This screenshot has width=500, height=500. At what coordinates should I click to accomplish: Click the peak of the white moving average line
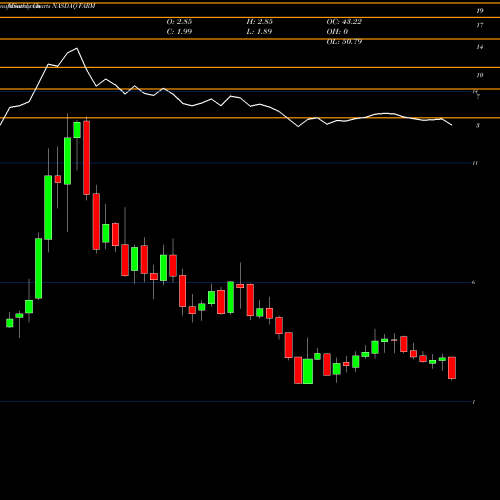[77, 48]
